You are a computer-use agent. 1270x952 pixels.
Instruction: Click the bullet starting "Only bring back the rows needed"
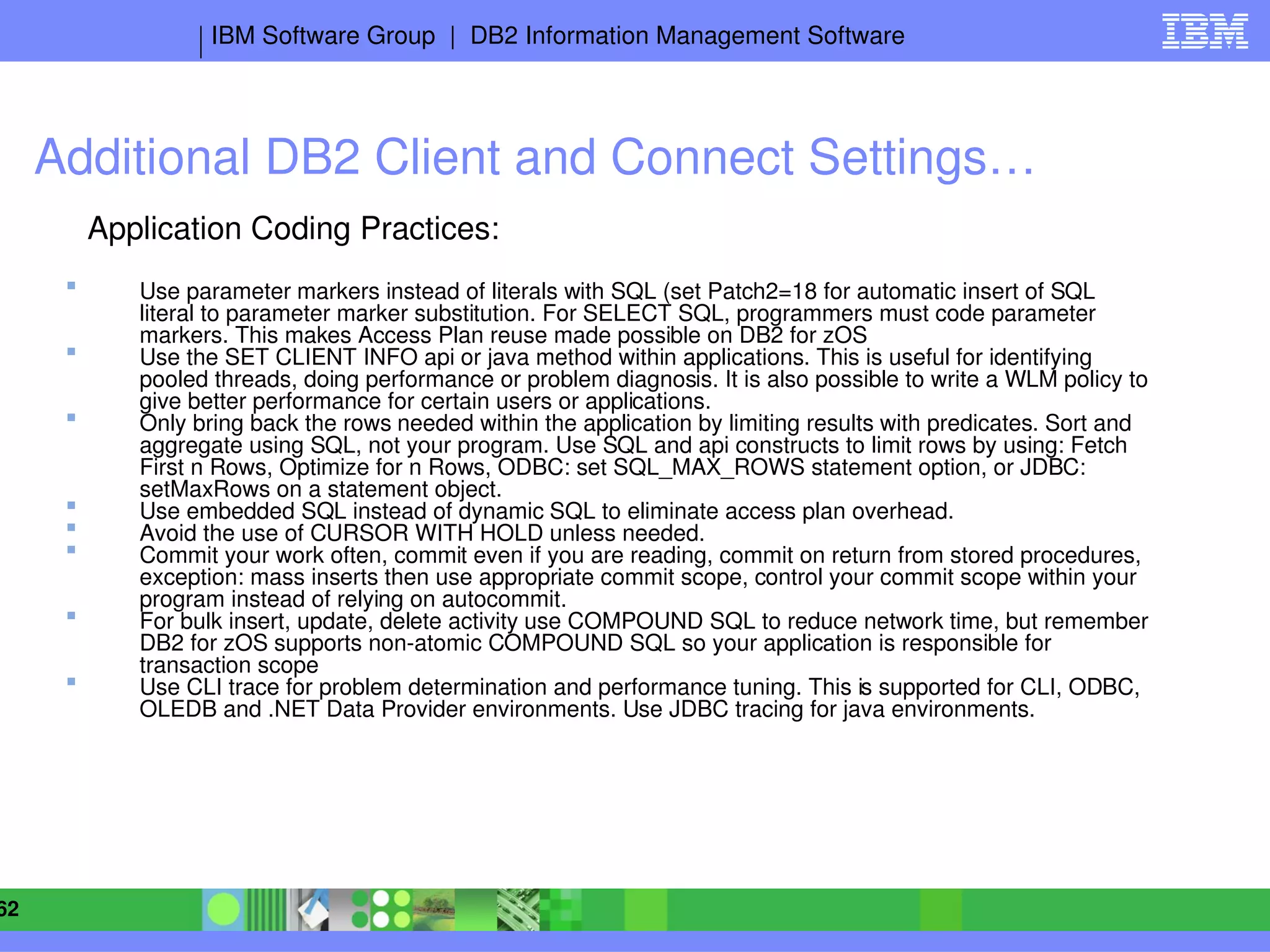coord(635,456)
